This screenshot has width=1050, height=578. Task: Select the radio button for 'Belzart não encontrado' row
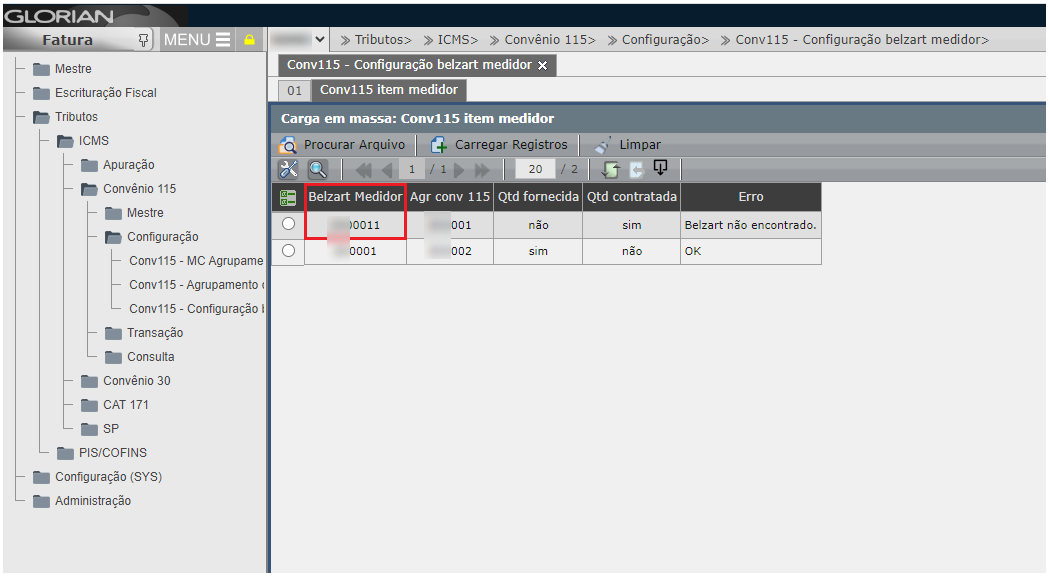(x=288, y=224)
